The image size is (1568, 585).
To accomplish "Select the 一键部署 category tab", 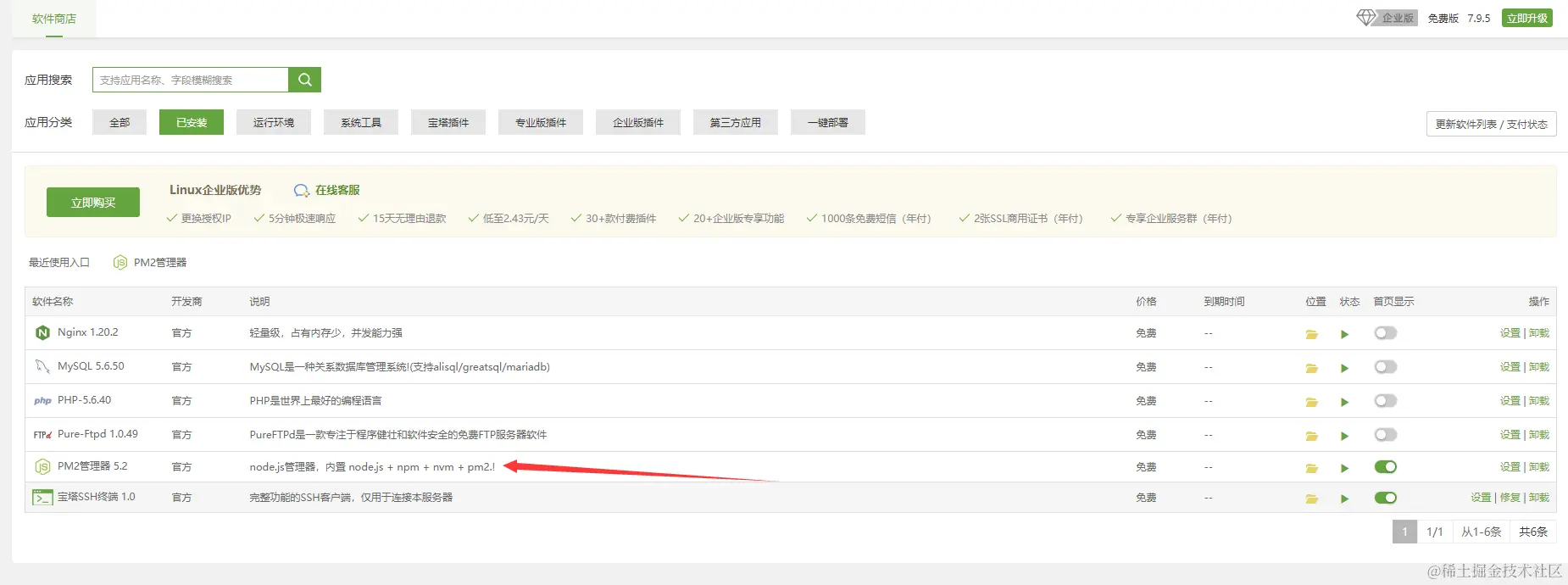I will (x=828, y=122).
